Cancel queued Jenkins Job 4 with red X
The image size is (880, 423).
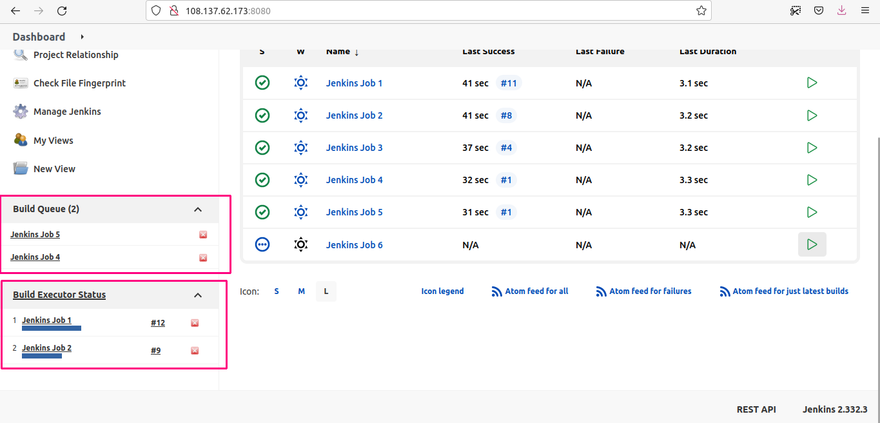coord(203,258)
